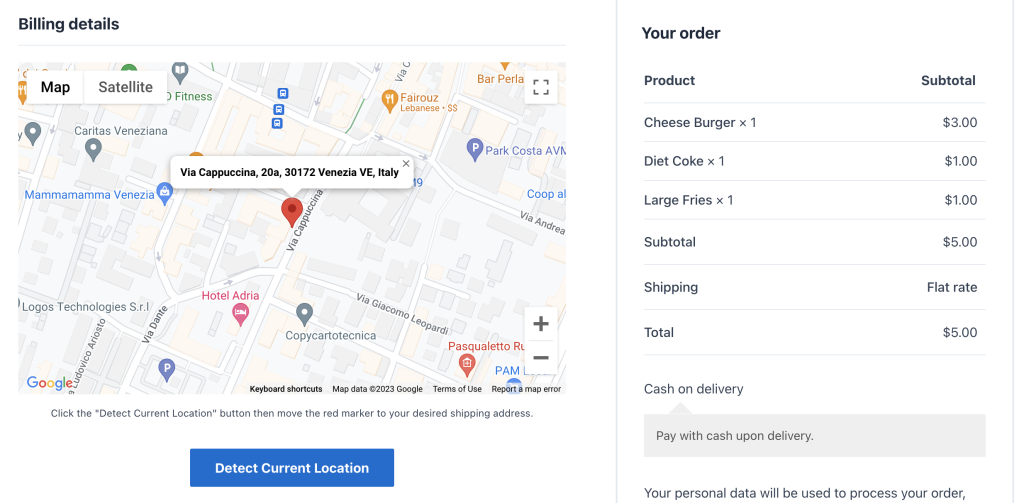Viewport: 1024px width, 503px height.
Task: Click the Mammamamma Venezia shopping icon
Action: 165,193
